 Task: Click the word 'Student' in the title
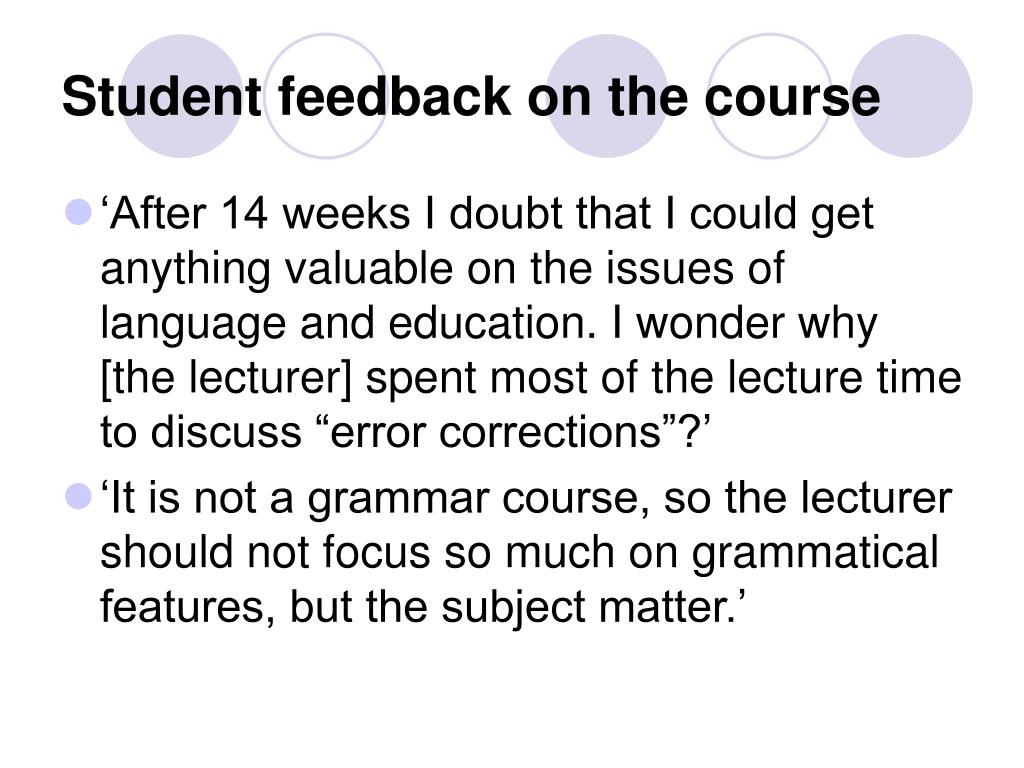click(162, 97)
